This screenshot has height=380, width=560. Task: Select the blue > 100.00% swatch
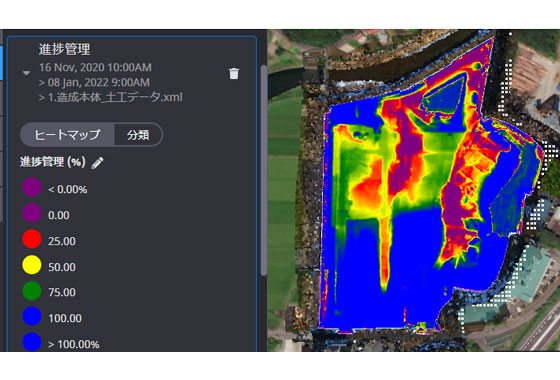32,342
